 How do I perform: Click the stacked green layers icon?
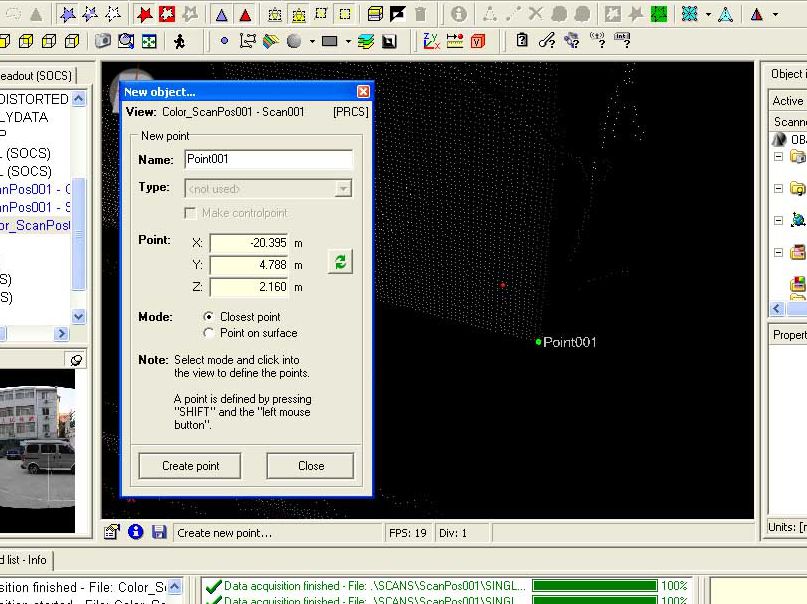[366, 41]
